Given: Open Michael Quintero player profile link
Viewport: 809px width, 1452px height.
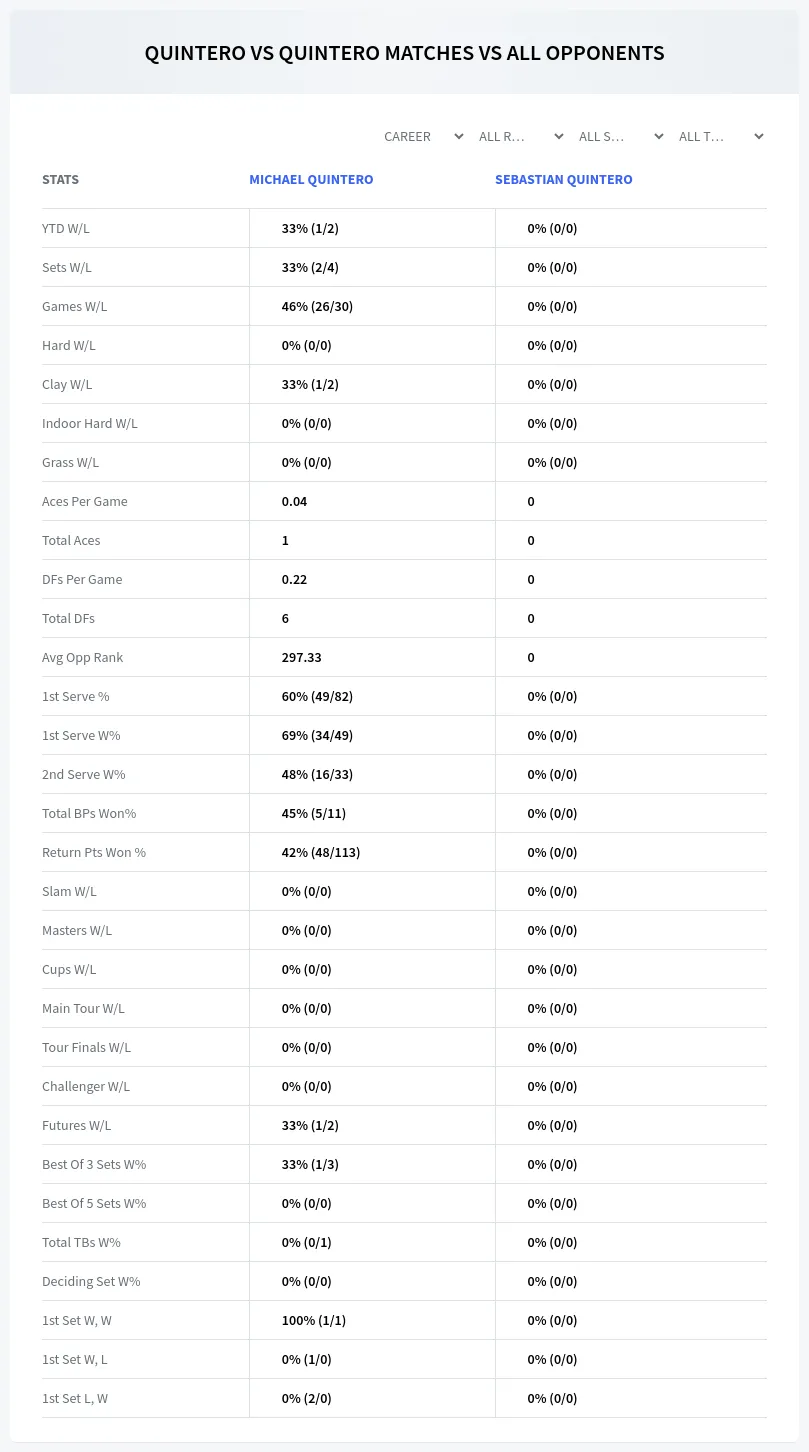Looking at the screenshot, I should tap(311, 180).
